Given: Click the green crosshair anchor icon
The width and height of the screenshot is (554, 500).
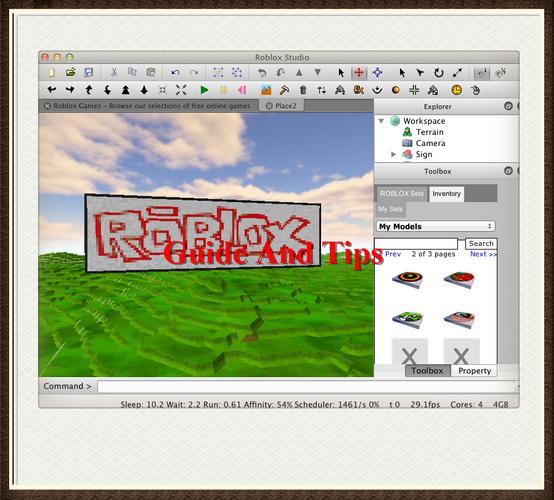Looking at the screenshot, I should point(414,90).
